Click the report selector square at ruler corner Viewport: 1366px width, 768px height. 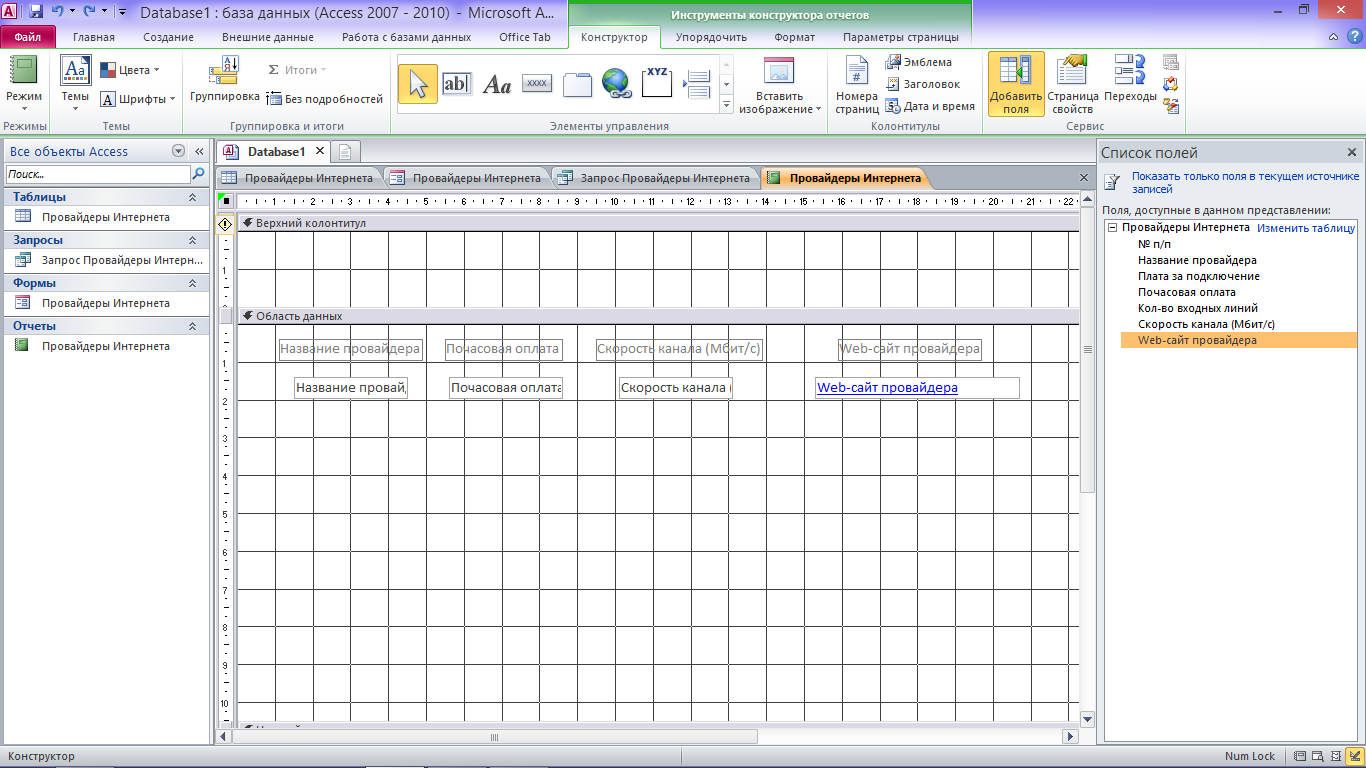(x=226, y=200)
